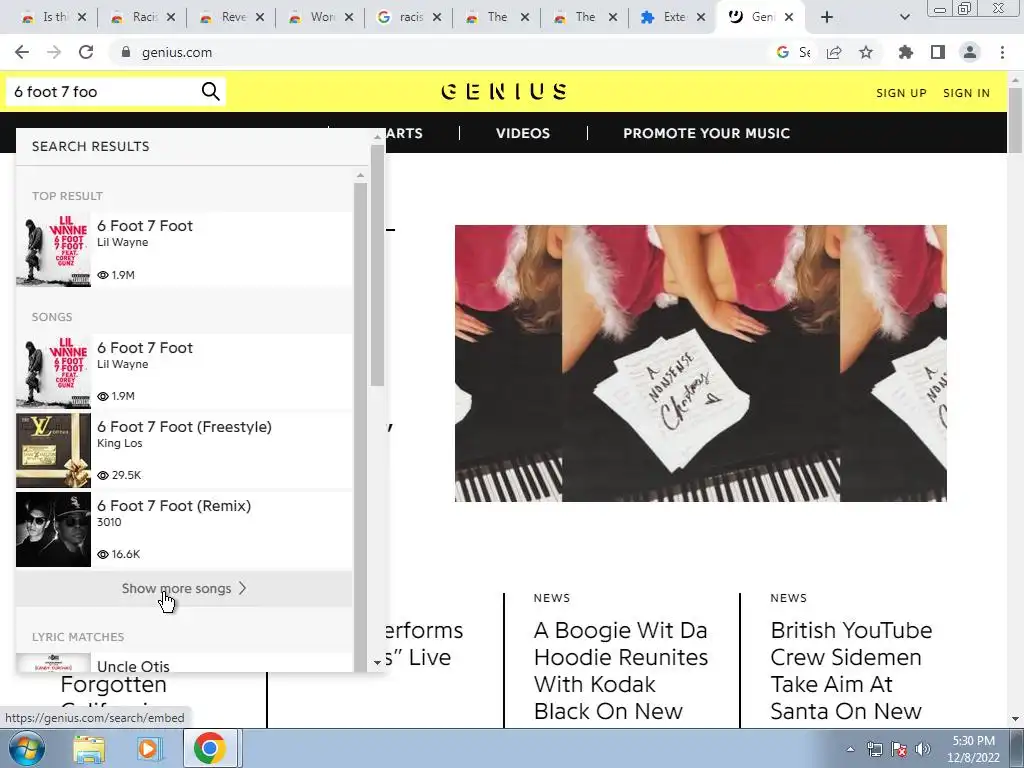
Task: Click the GENIUS logo
Action: pyautogui.click(x=504, y=91)
